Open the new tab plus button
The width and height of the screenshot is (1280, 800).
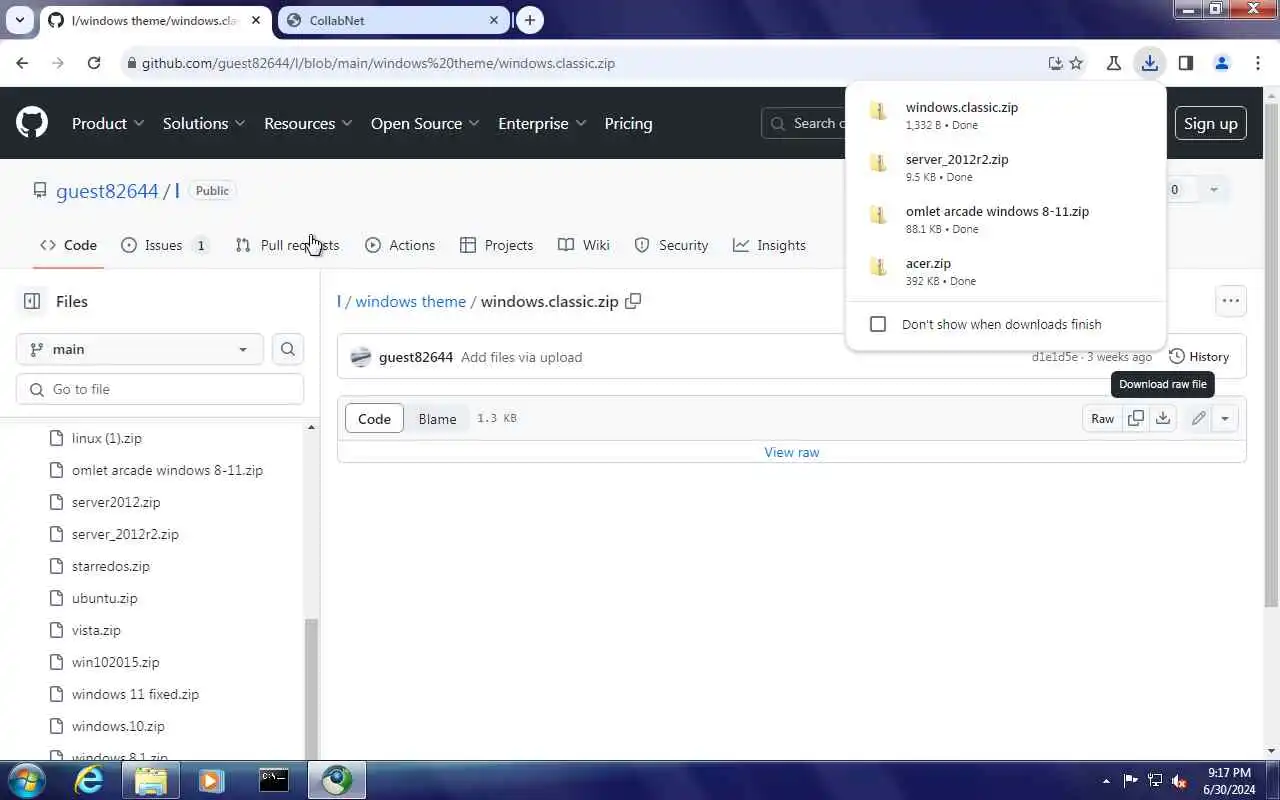pos(530,20)
